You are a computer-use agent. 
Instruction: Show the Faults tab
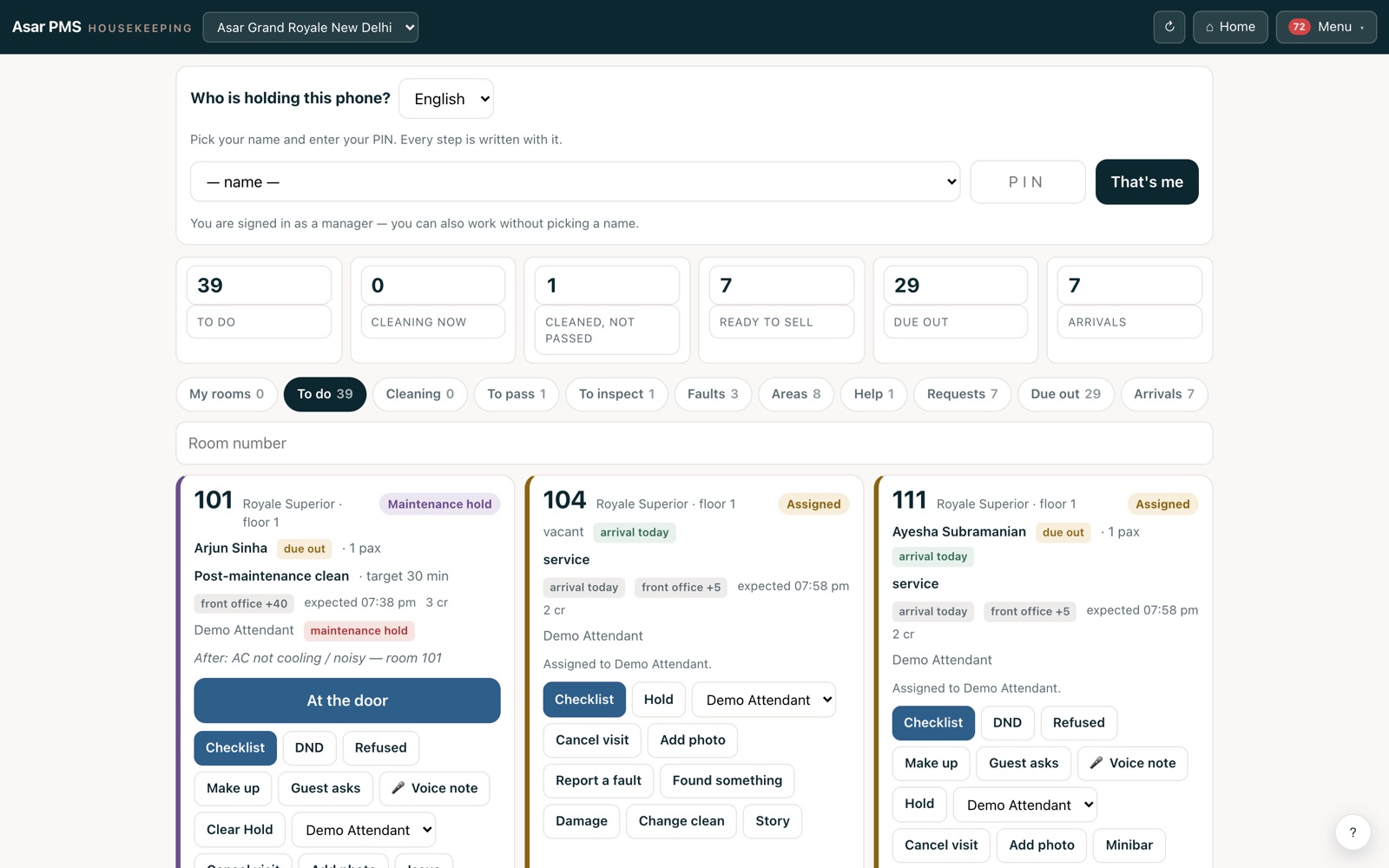713,394
